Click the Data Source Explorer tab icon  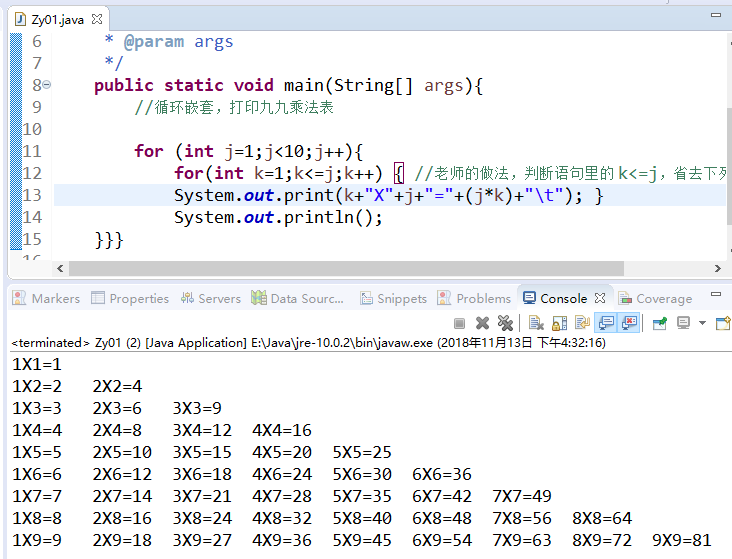coord(259,297)
